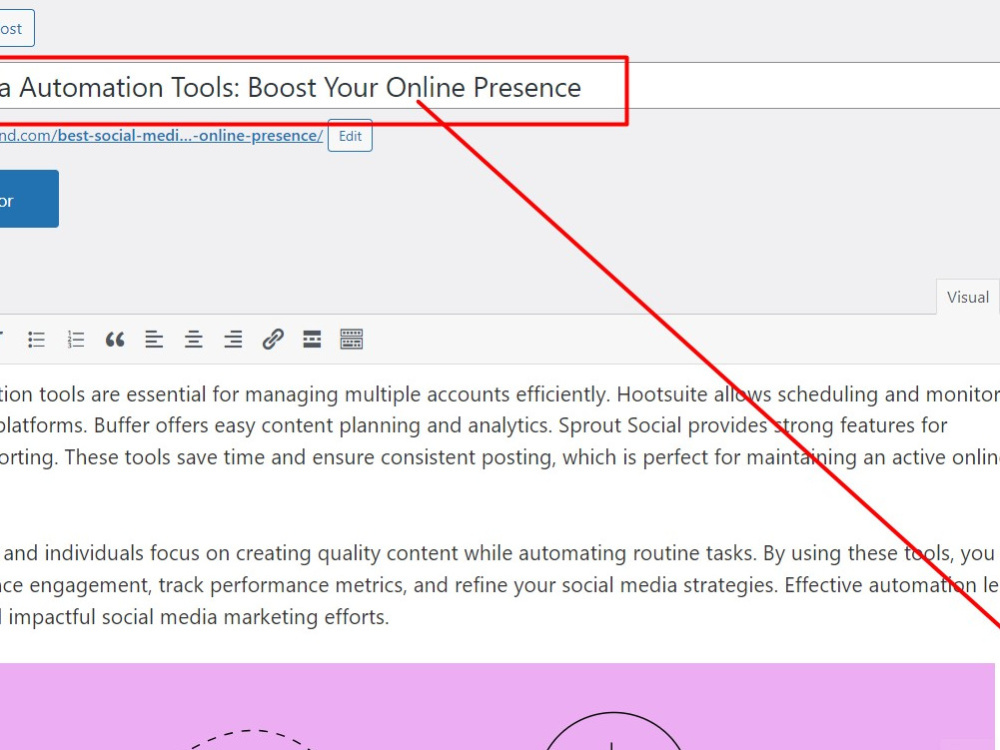Toggle the toolbar kitchen sink
This screenshot has width=1000, height=750.
tap(351, 339)
